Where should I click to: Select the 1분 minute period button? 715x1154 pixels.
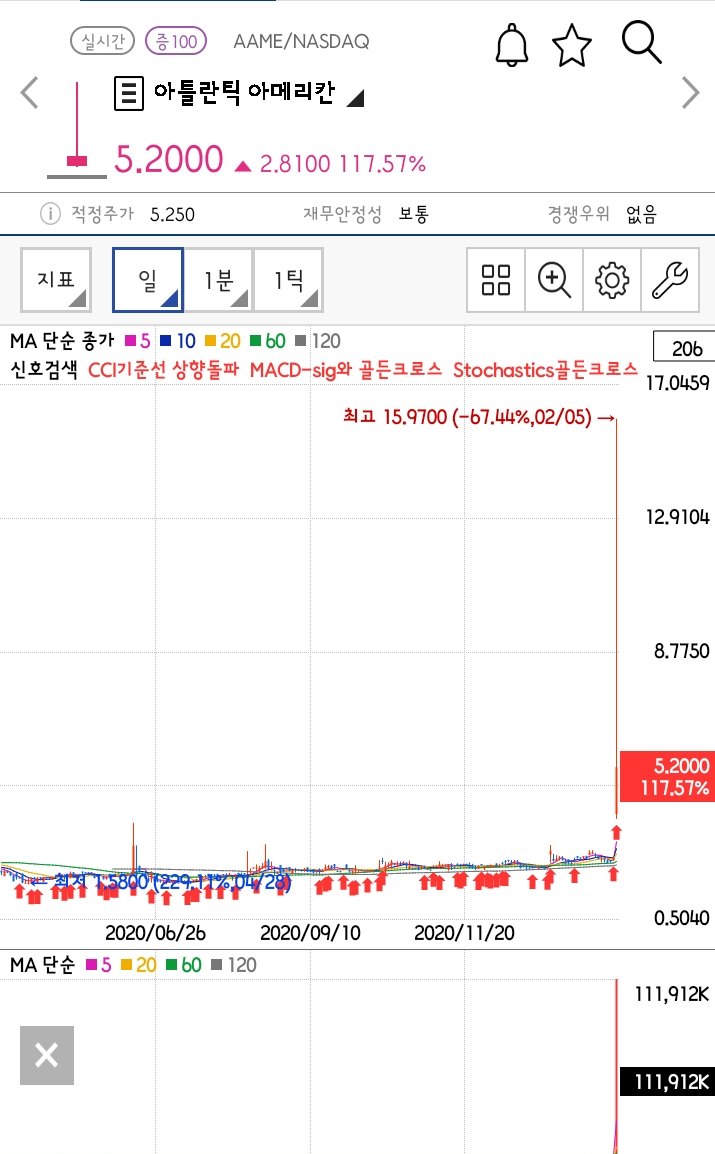[218, 280]
